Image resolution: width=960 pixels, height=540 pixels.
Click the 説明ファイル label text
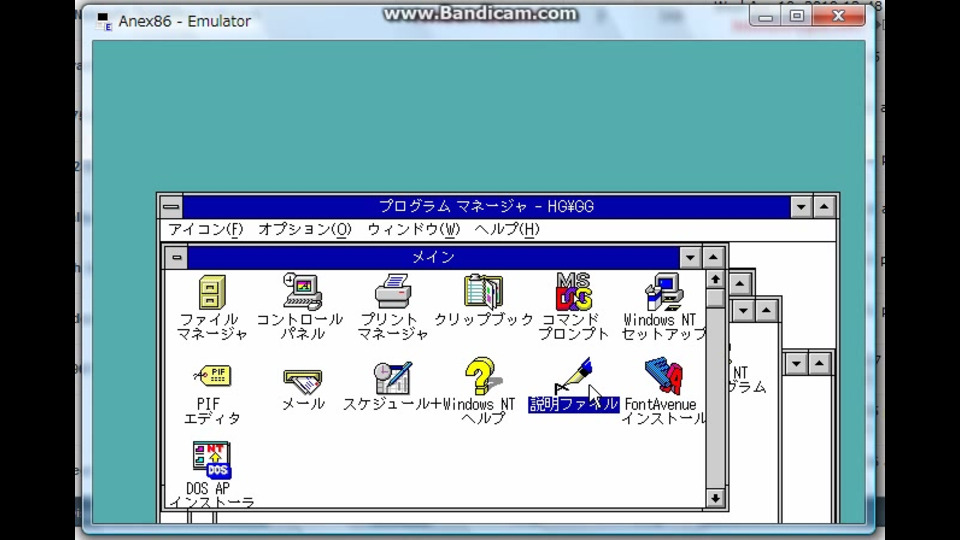click(574, 405)
